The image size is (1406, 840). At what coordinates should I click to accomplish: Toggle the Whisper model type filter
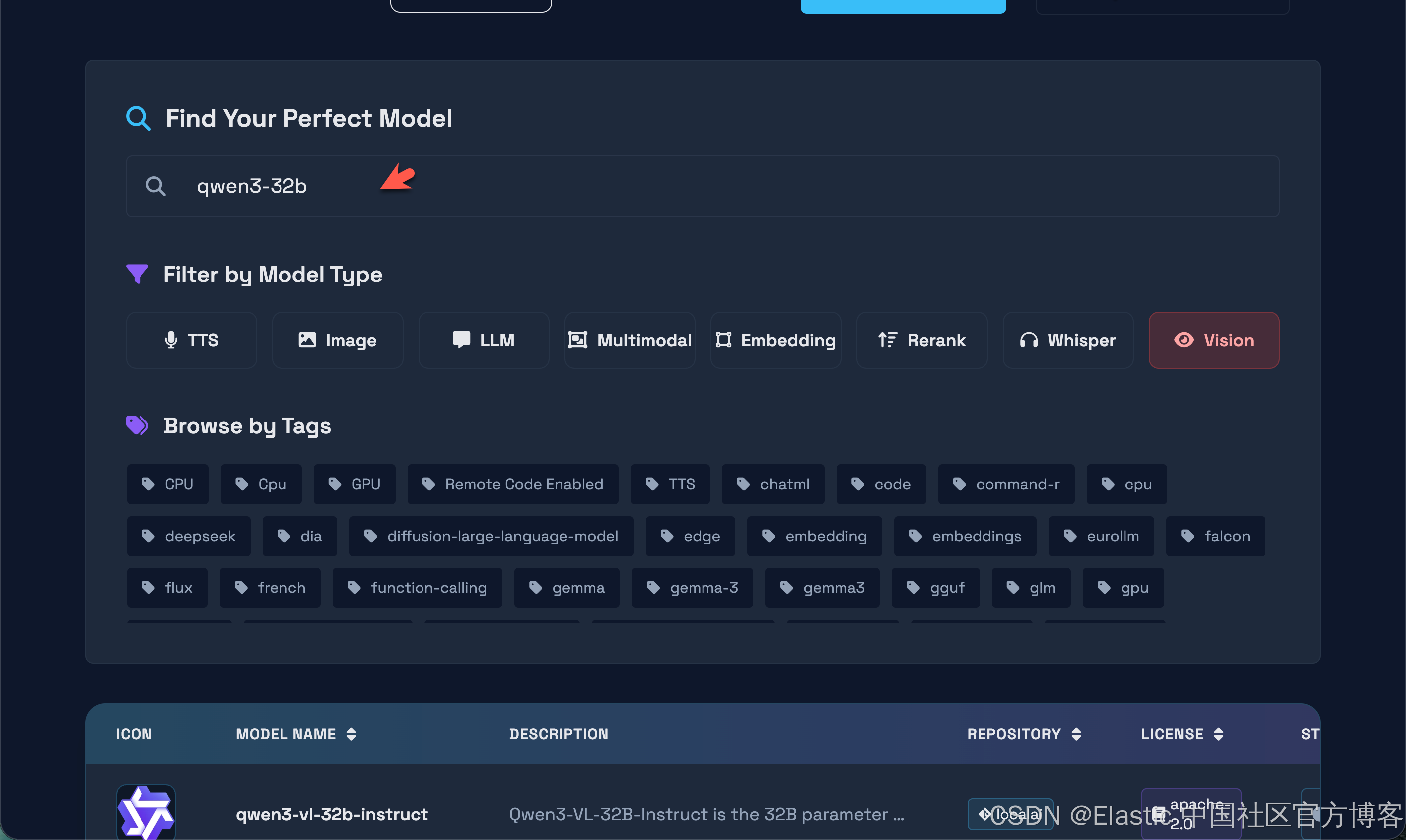[x=1068, y=340]
